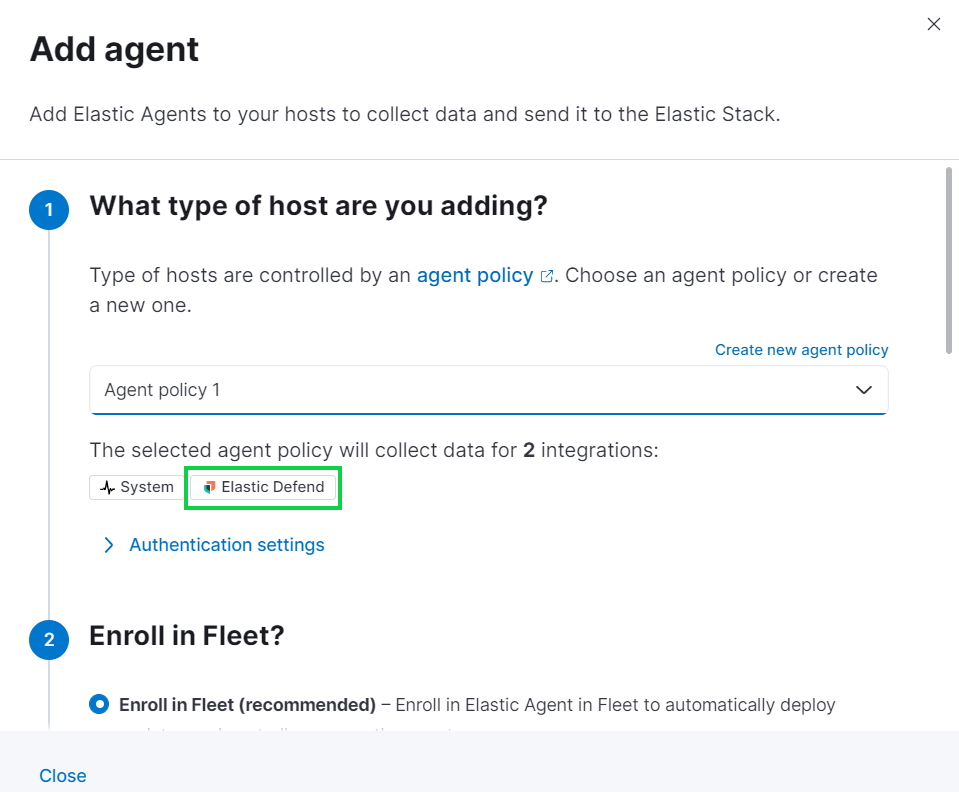Click the step 1 numbered circle
This screenshot has height=792, width=959.
[49, 210]
